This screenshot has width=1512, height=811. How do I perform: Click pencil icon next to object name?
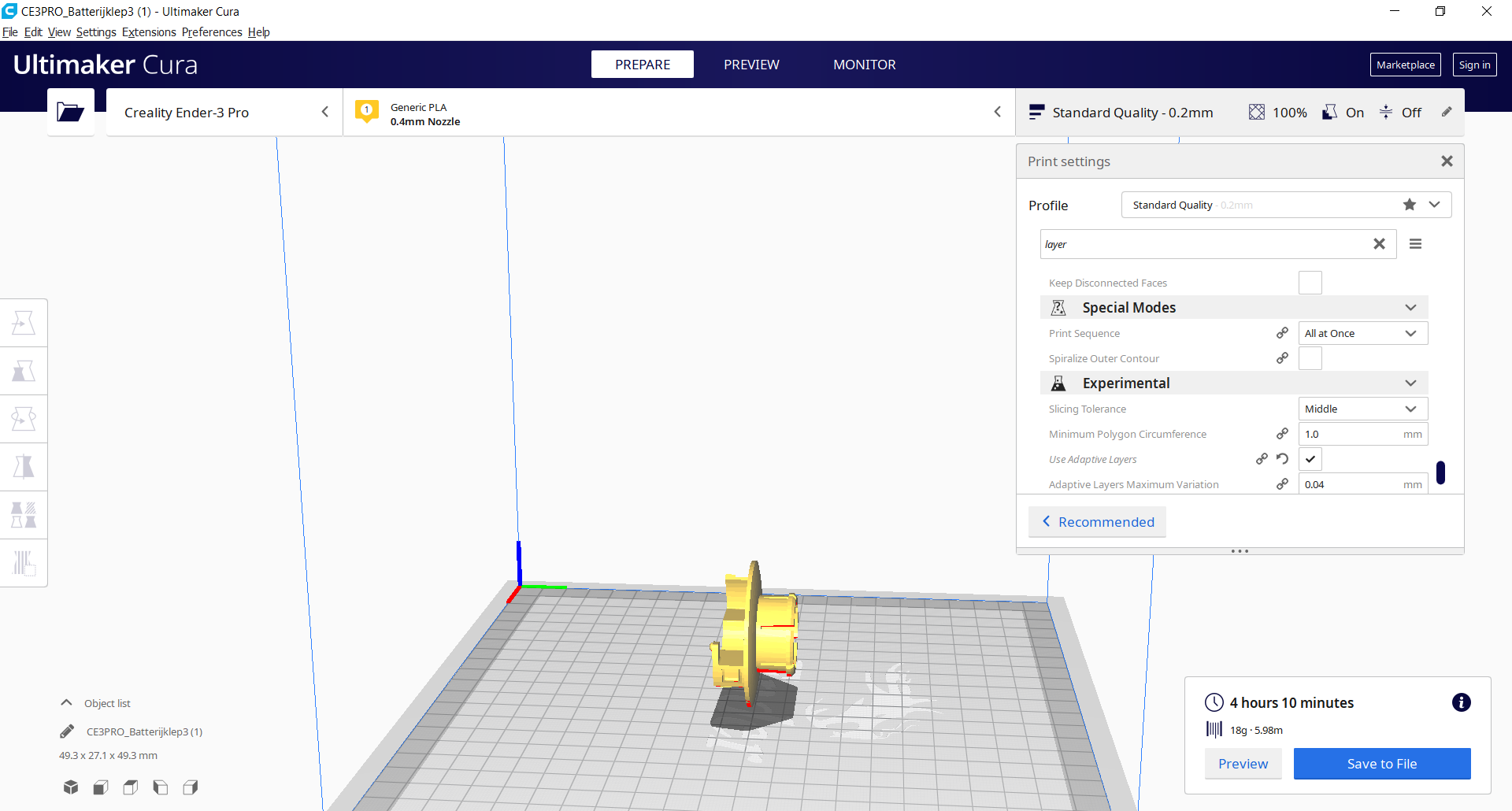pyautogui.click(x=67, y=731)
